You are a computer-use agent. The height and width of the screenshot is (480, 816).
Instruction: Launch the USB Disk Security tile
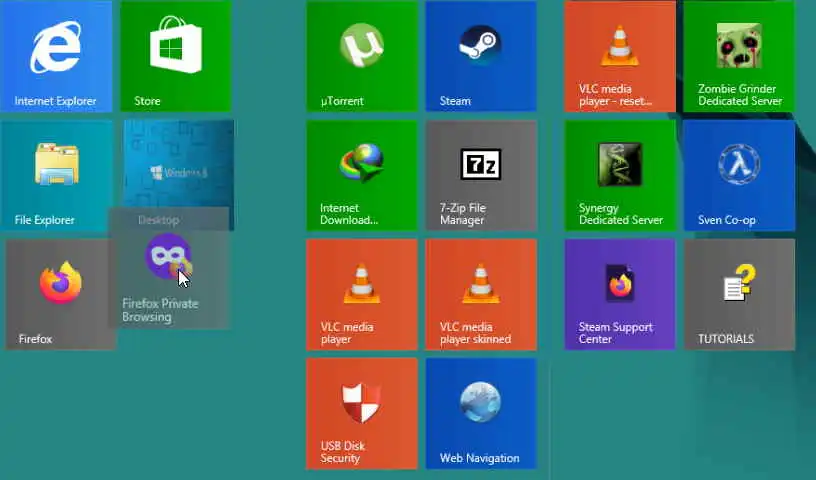(x=362, y=413)
